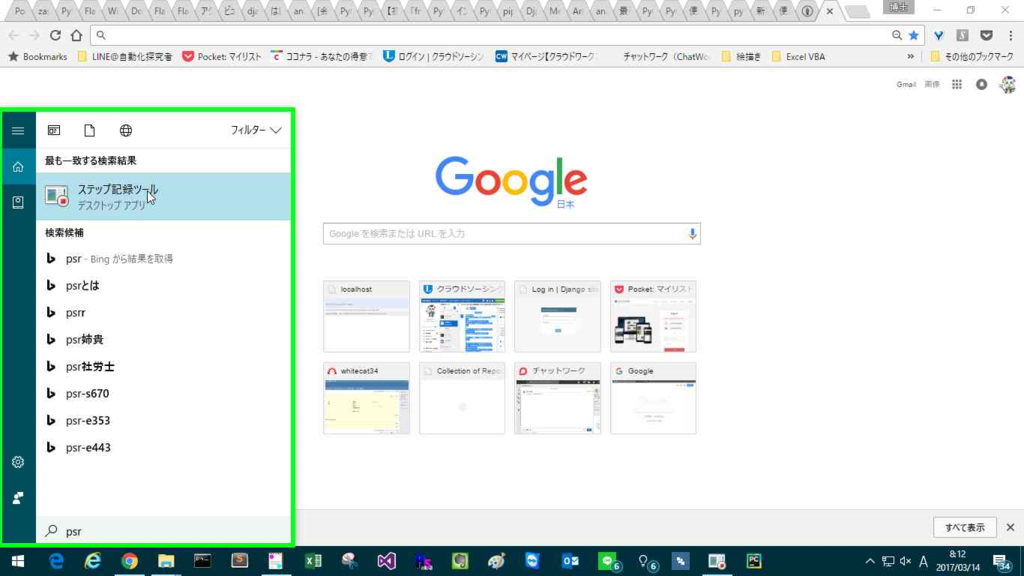1024x576 pixels.
Task: Open Chrome three-dot menu
Action: pyautogui.click(x=1010, y=35)
